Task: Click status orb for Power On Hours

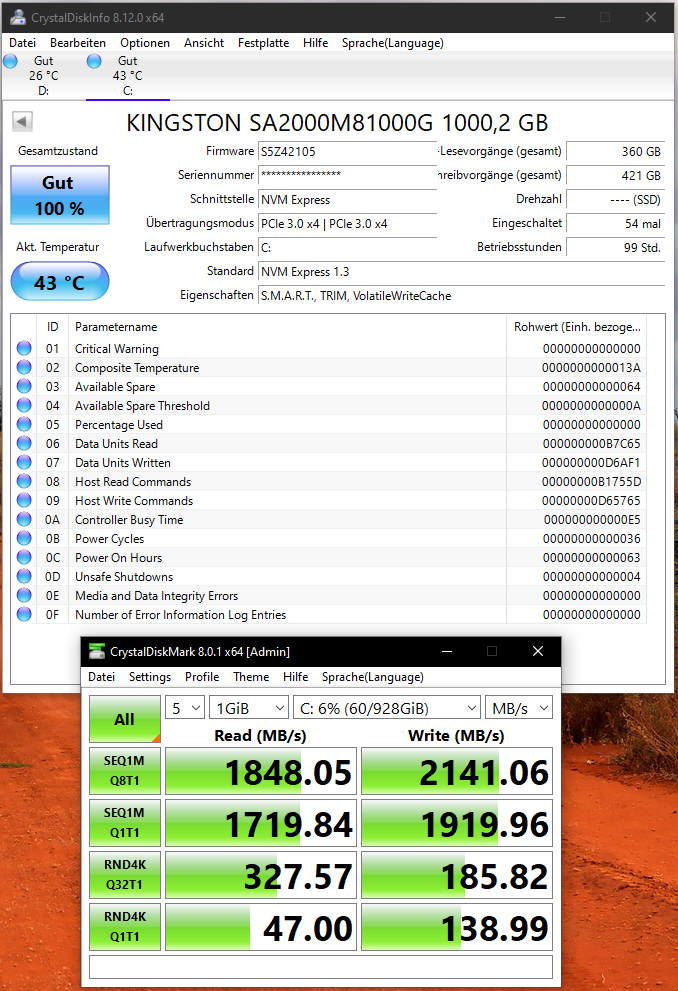Action: [x=24, y=557]
